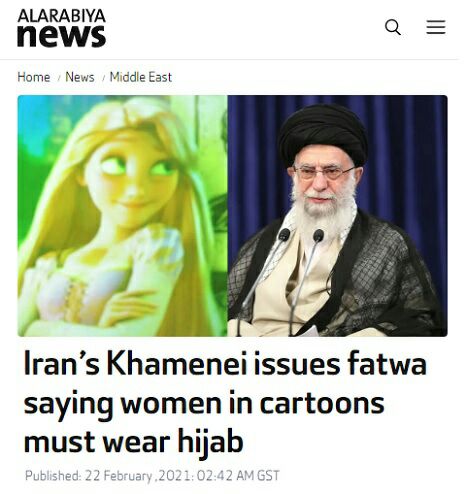This screenshot has height=494, width=467.
Task: Click the word "cartoons" in headline
Action: coord(322,403)
